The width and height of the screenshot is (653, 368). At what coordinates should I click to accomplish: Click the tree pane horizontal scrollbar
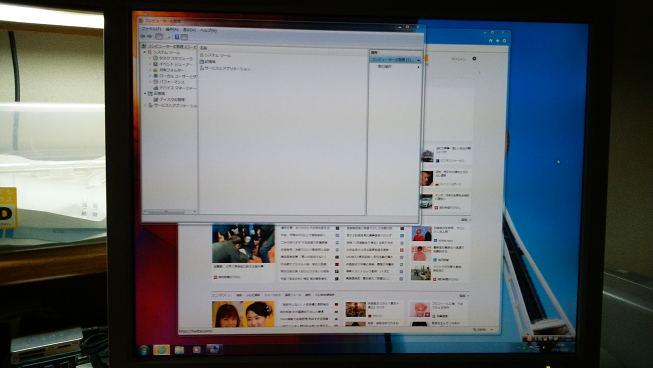pos(170,211)
